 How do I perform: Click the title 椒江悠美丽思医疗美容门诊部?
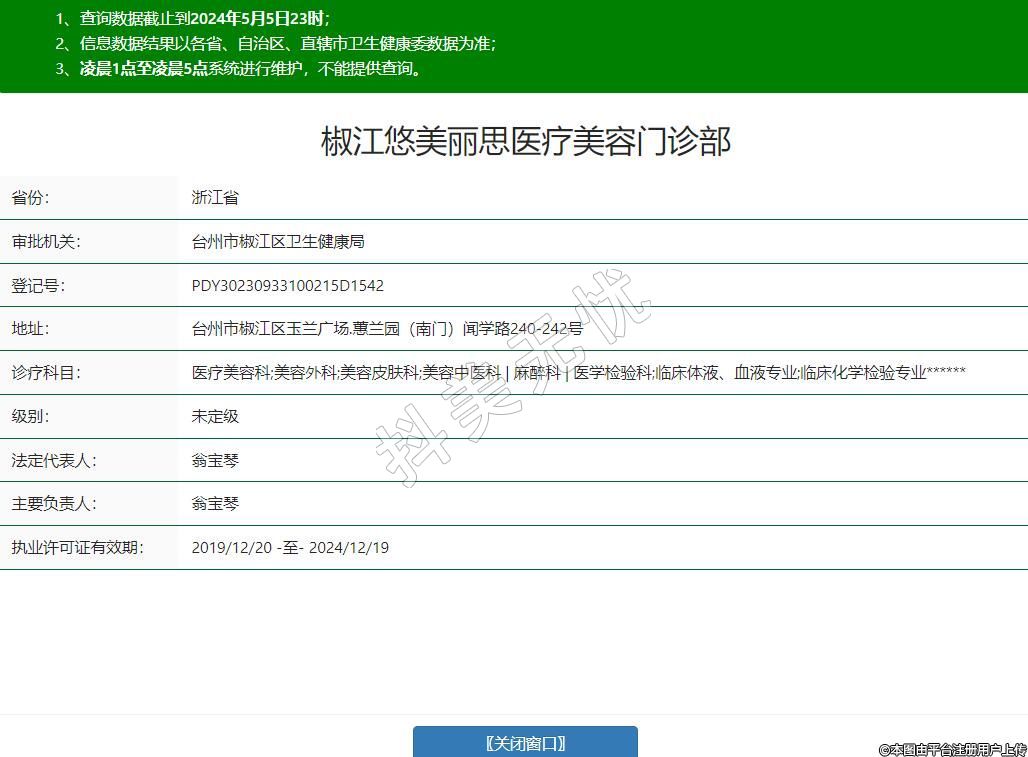point(526,141)
